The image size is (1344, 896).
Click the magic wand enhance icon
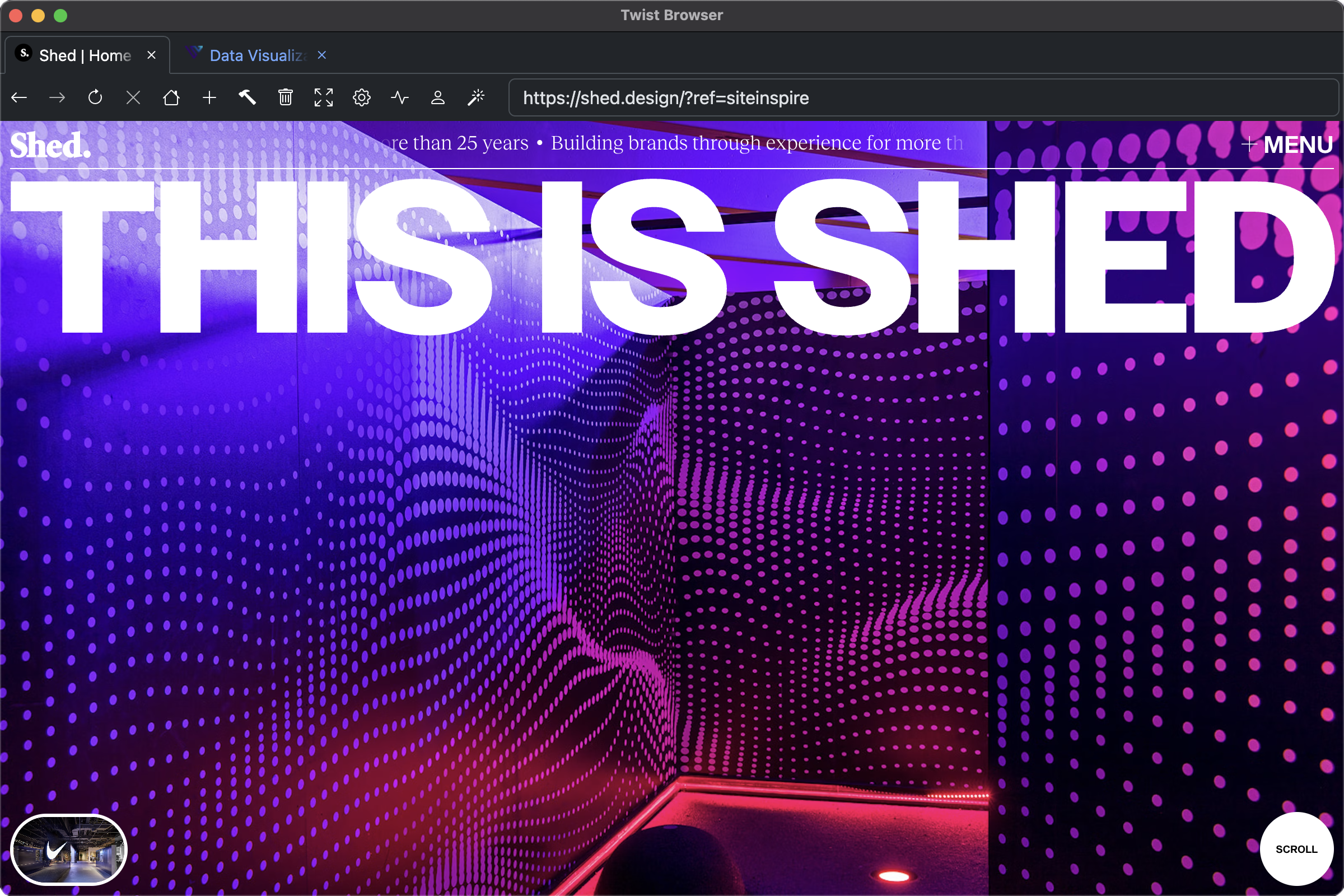(476, 97)
